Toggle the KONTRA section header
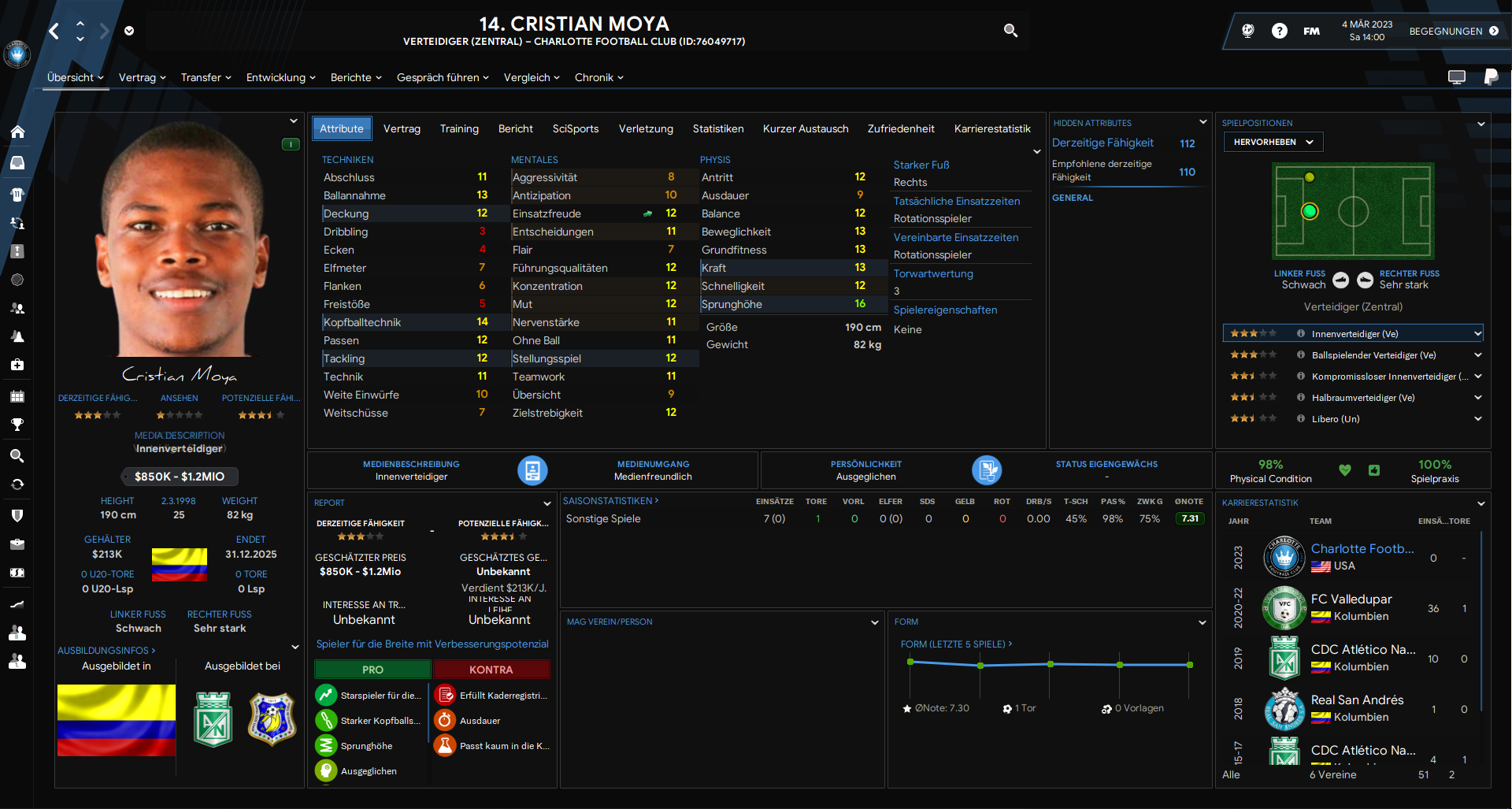This screenshot has width=1512, height=809. tap(491, 670)
